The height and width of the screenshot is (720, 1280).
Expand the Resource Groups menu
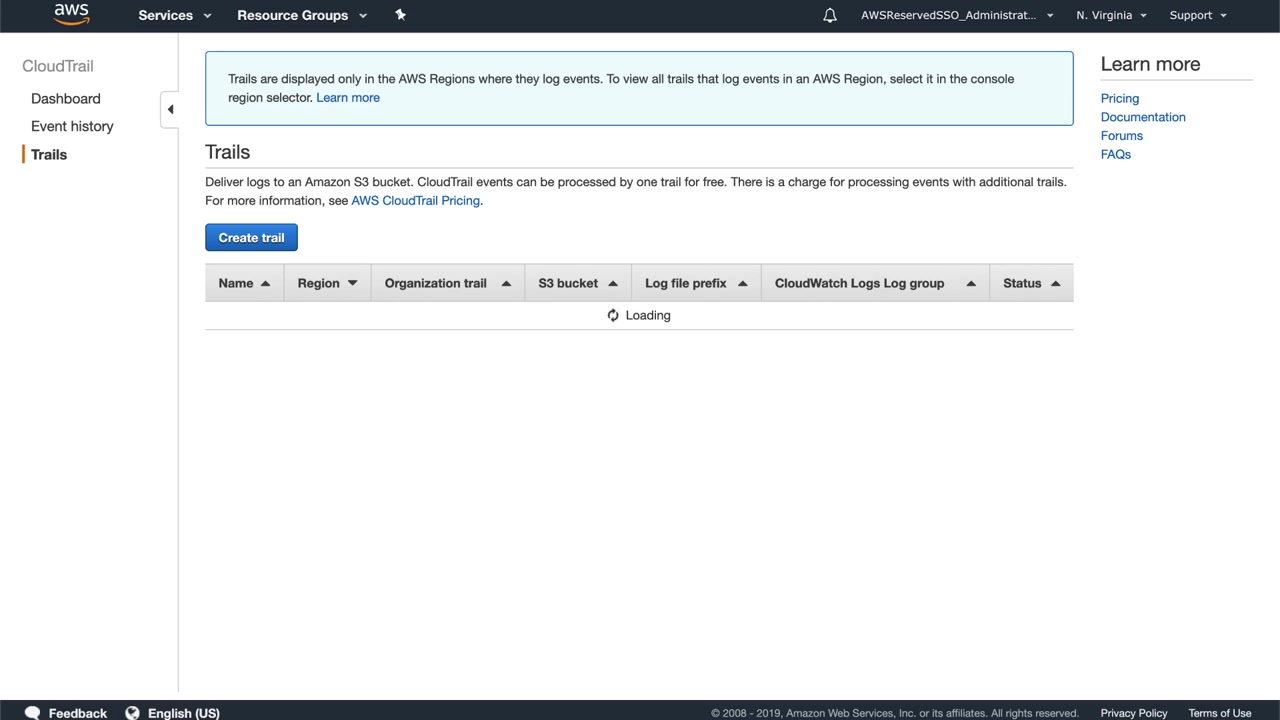pyautogui.click(x=302, y=15)
